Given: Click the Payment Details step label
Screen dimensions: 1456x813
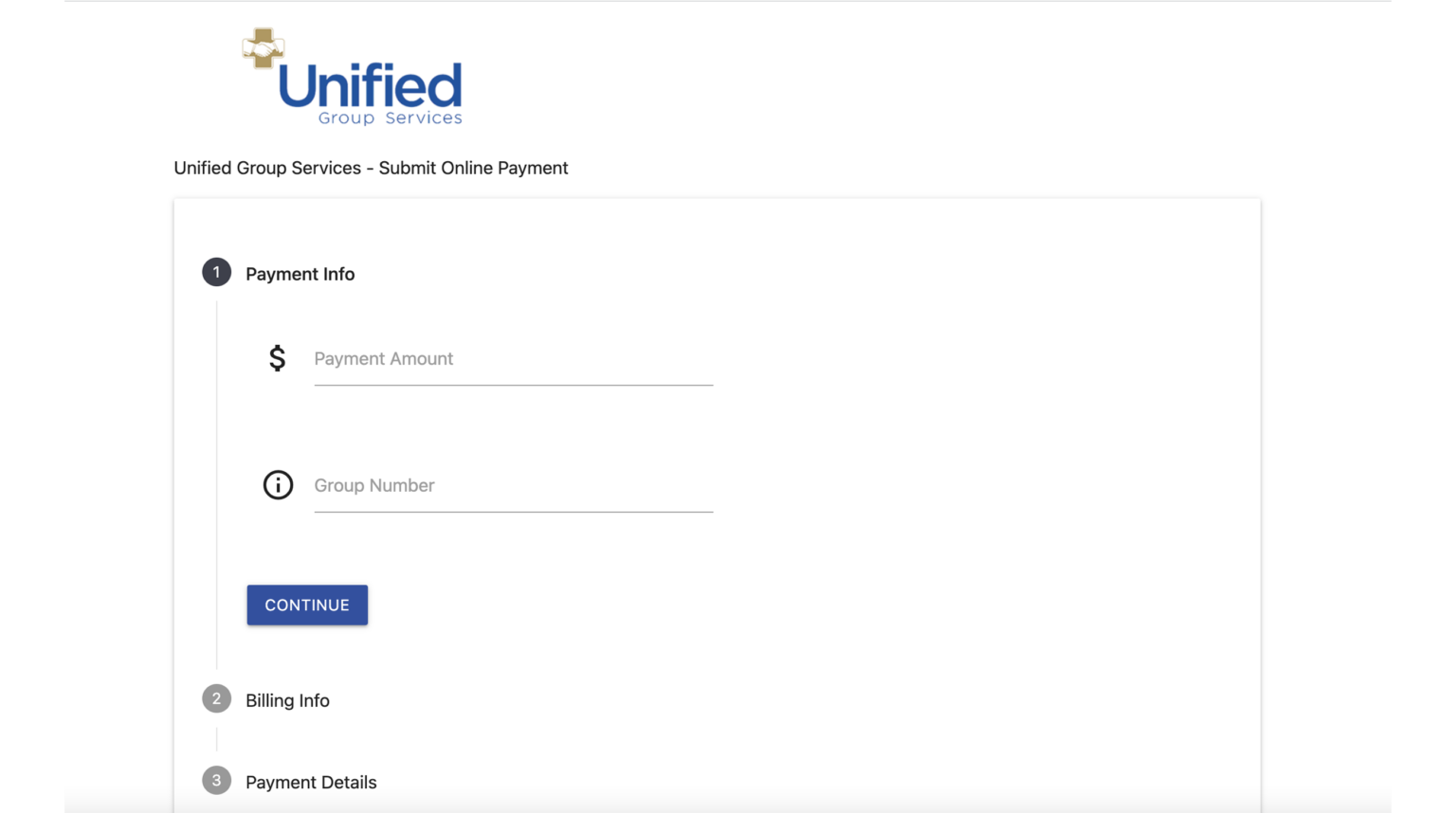Looking at the screenshot, I should [311, 782].
